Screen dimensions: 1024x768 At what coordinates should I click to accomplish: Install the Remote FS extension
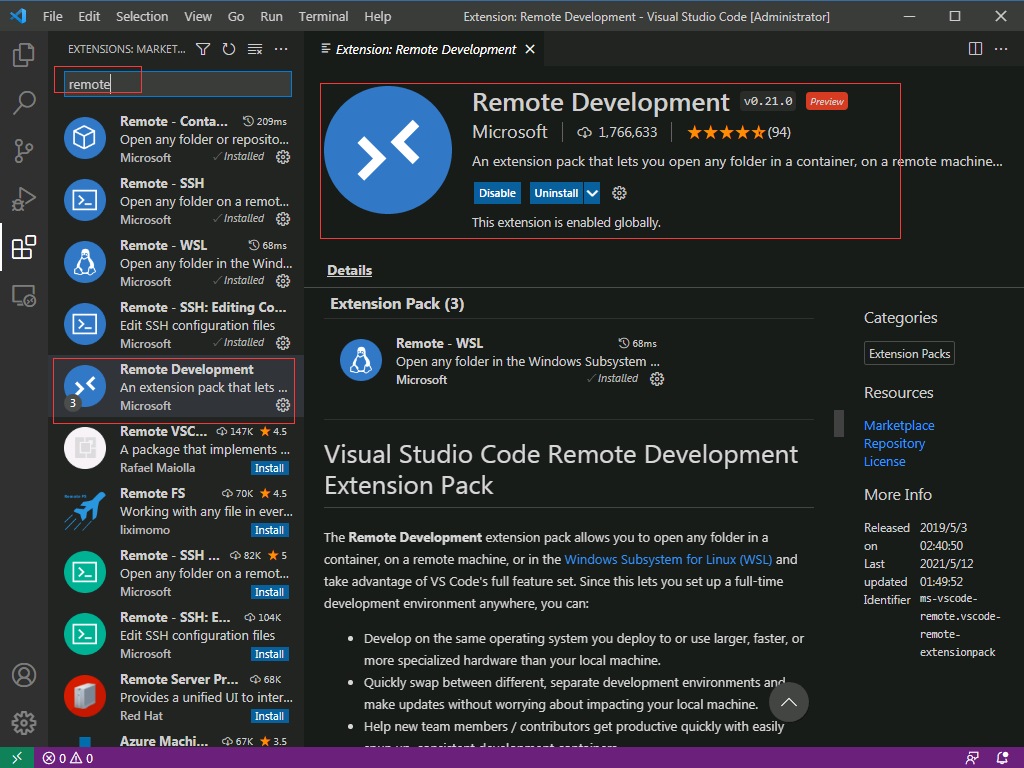point(269,530)
